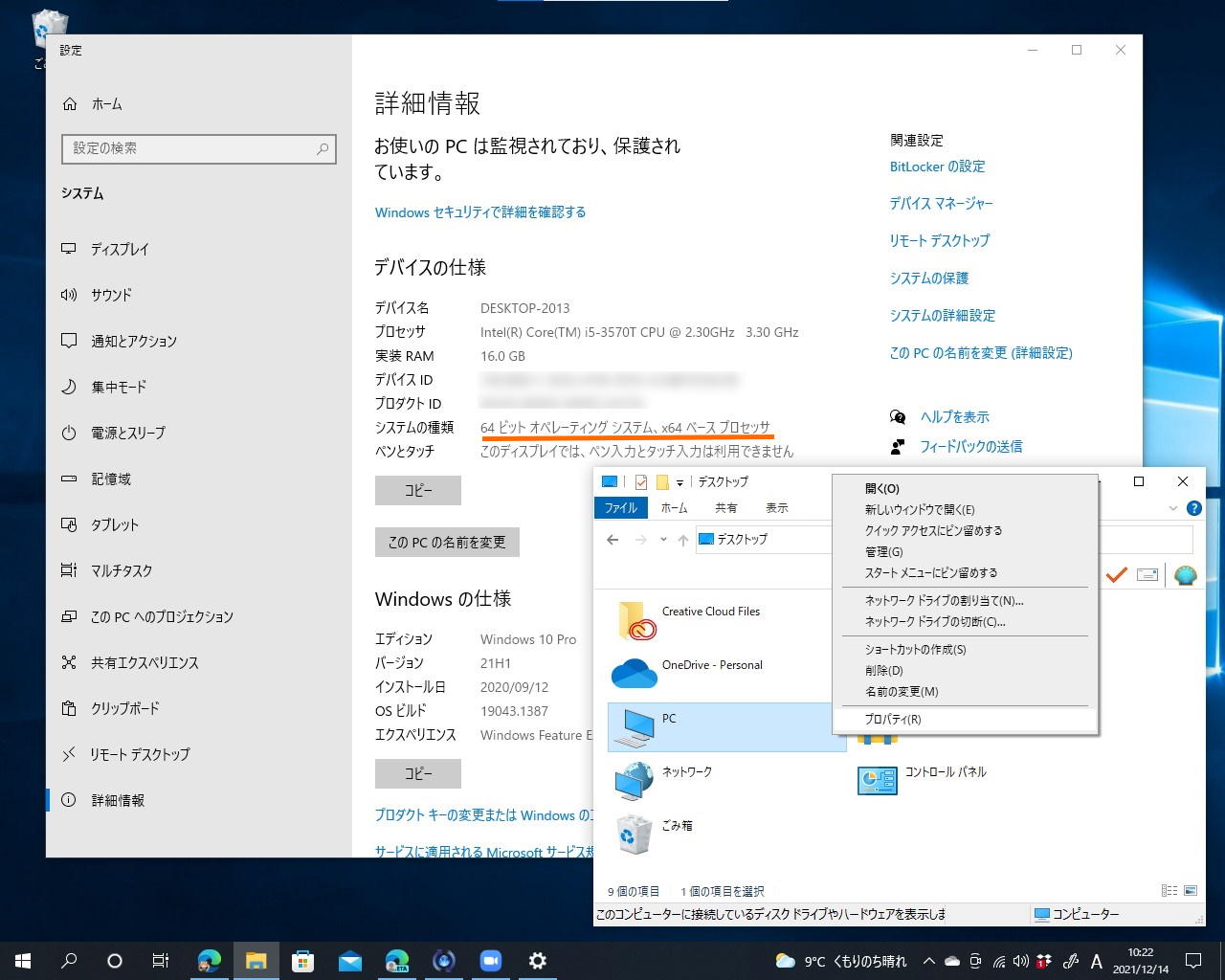Open the address bar recent locations dropdown
This screenshot has width=1225, height=980.
pyautogui.click(x=662, y=539)
